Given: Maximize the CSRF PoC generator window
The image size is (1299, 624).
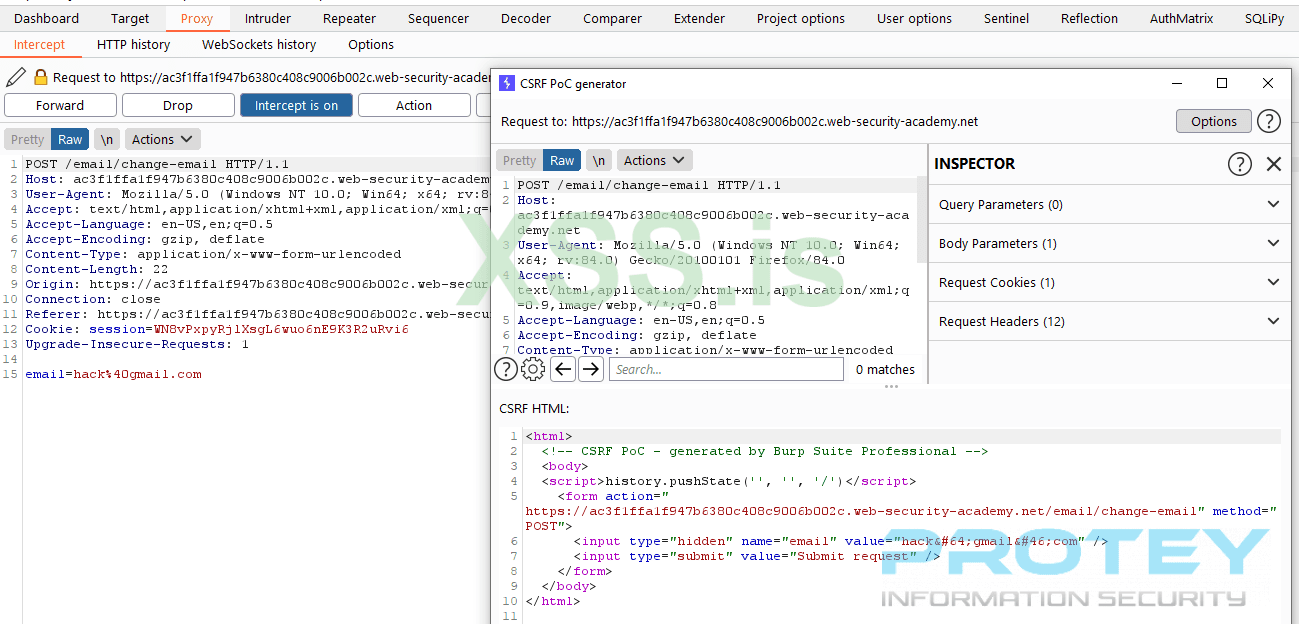Looking at the screenshot, I should click(1221, 84).
